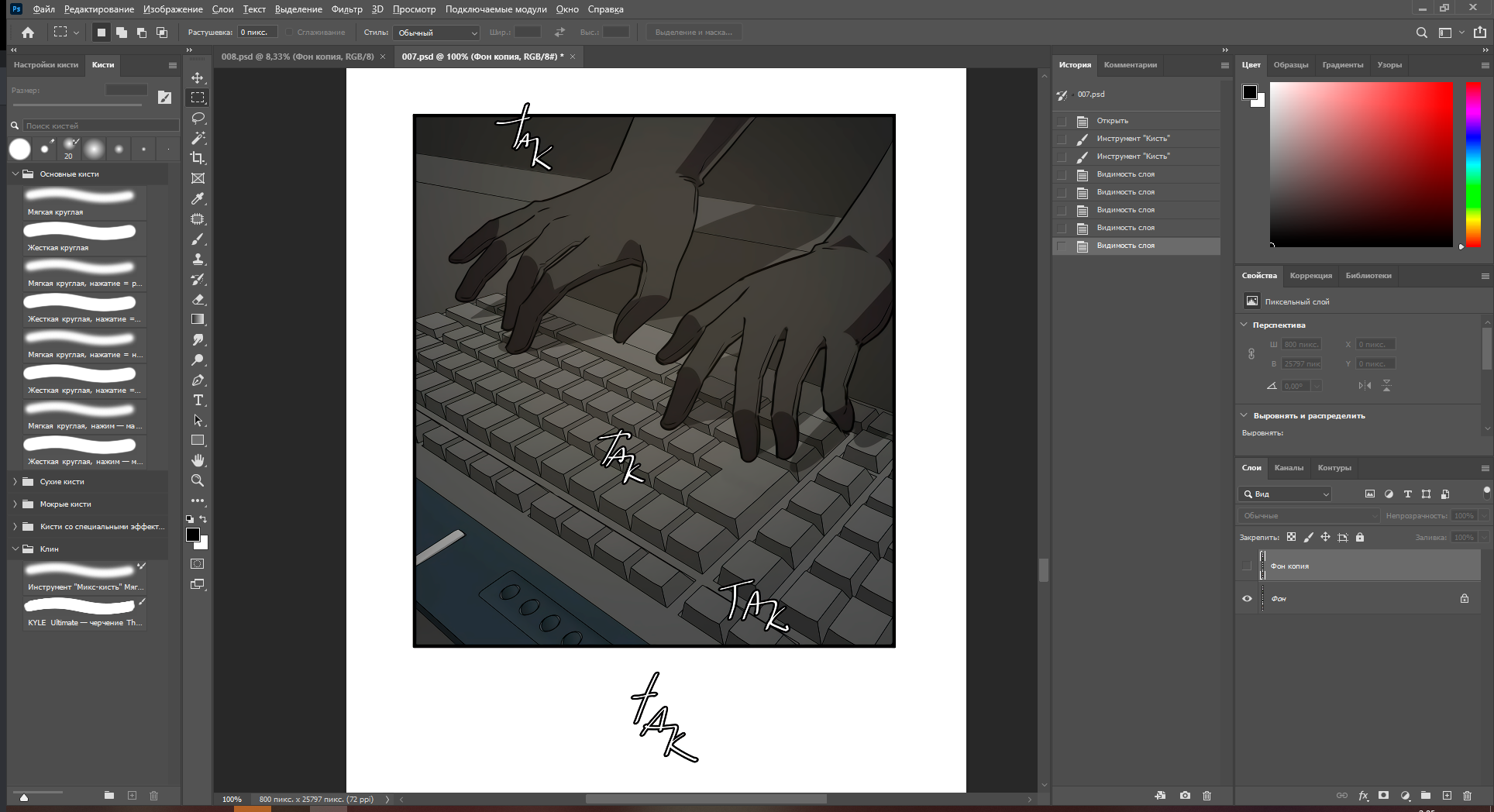This screenshot has width=1494, height=812.
Task: Select the Eraser tool
Action: pos(198,299)
